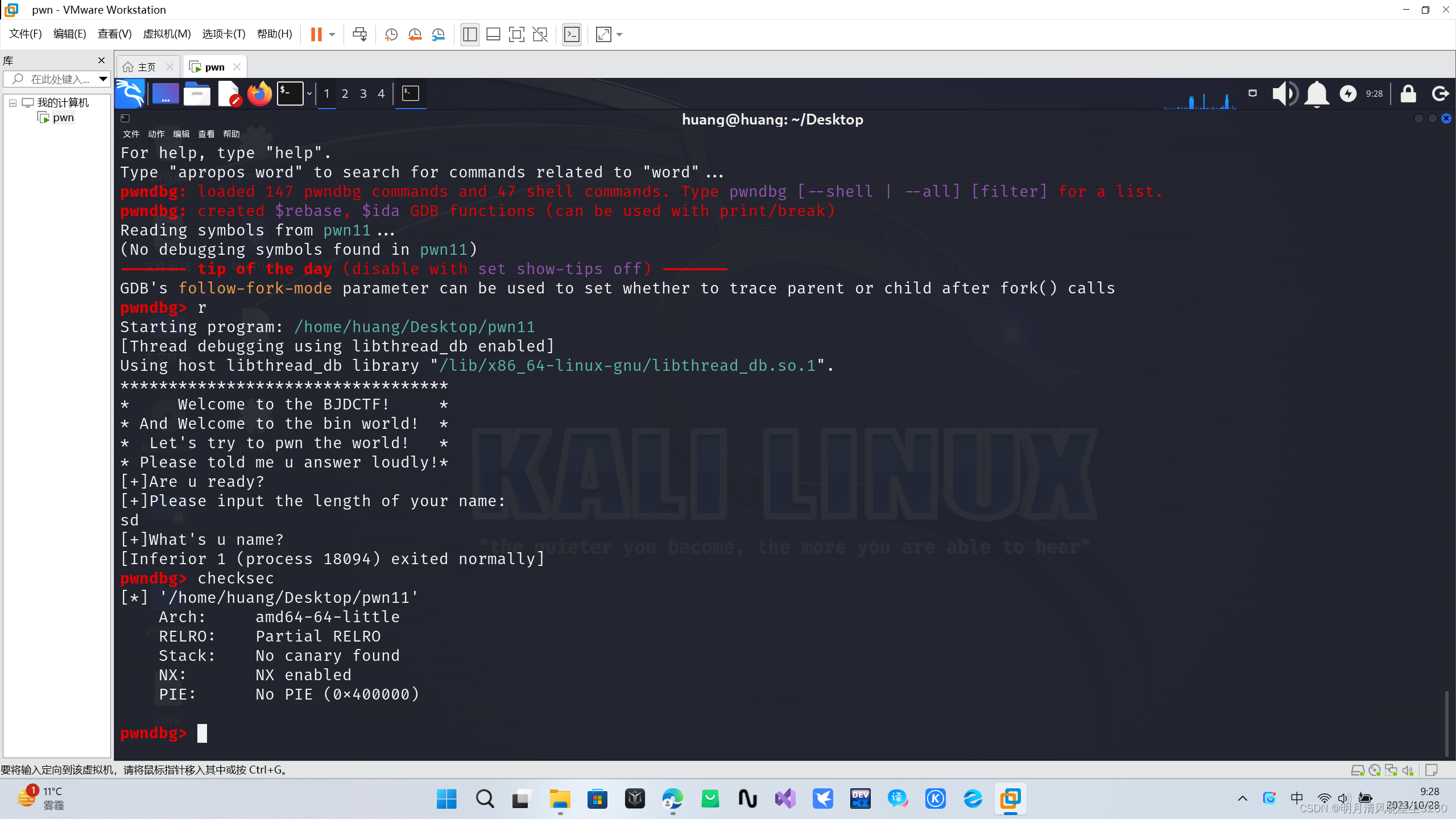Switch to Kali workspace 1

(x=326, y=93)
